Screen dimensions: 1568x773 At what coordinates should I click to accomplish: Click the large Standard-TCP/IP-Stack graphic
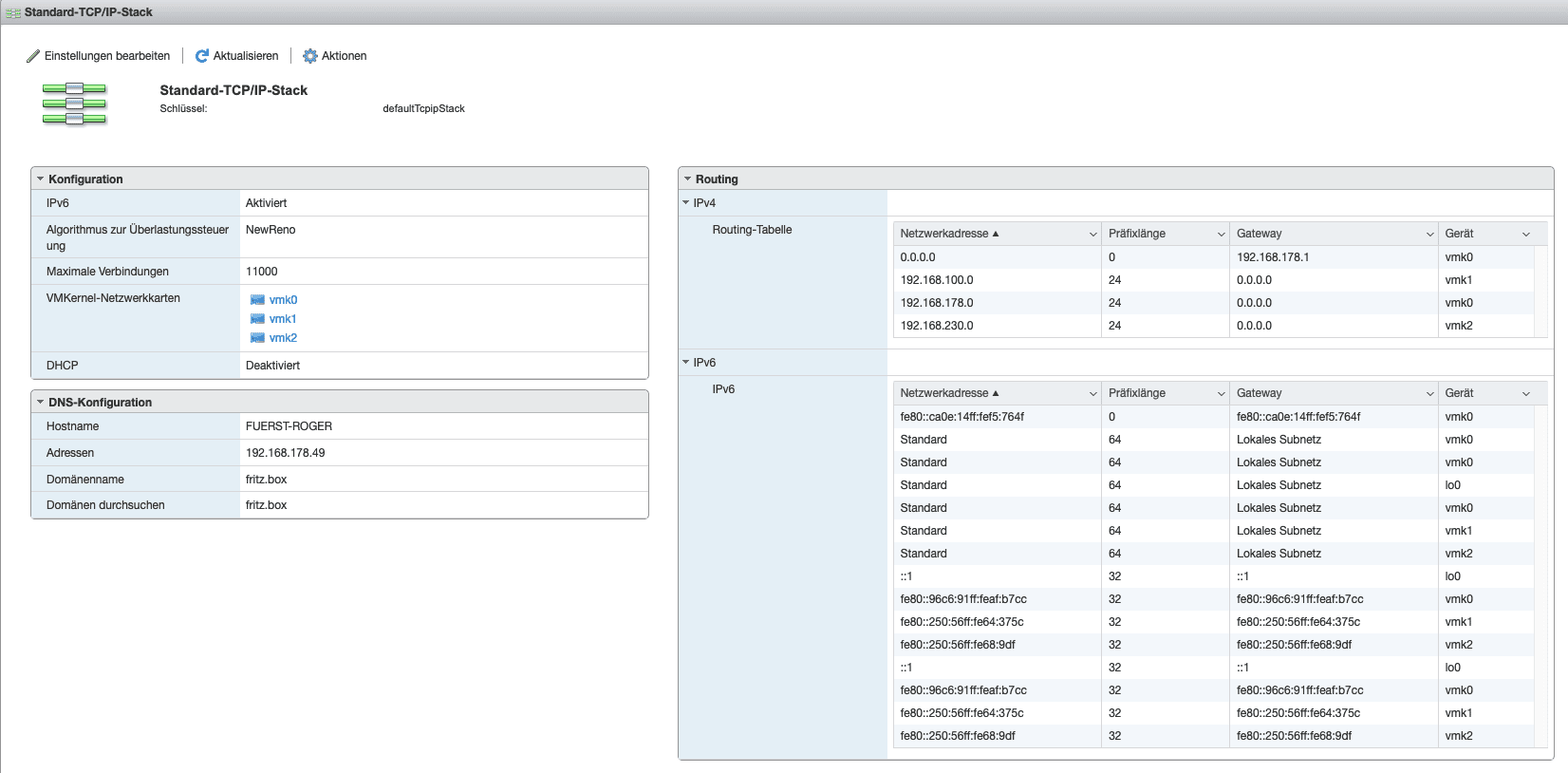point(74,104)
